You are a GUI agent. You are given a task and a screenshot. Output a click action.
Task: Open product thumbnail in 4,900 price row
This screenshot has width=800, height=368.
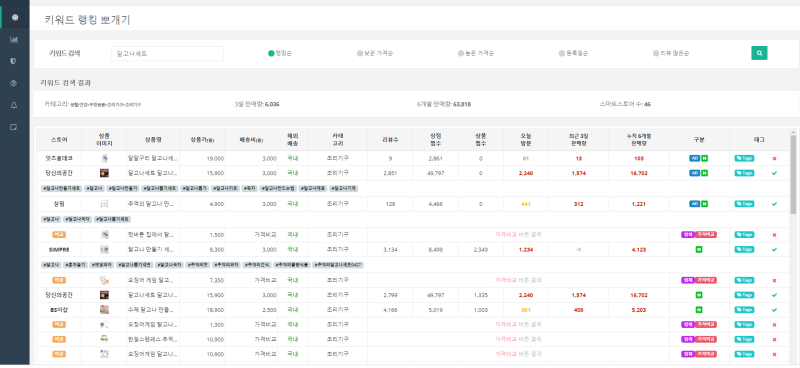(104, 204)
